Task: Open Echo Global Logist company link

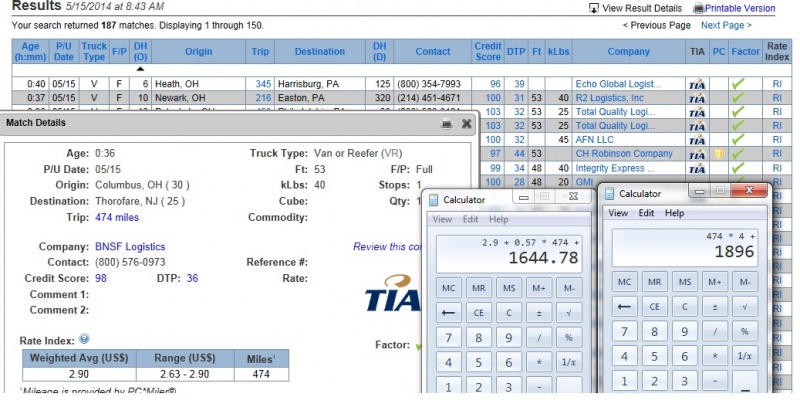Action: pos(618,84)
